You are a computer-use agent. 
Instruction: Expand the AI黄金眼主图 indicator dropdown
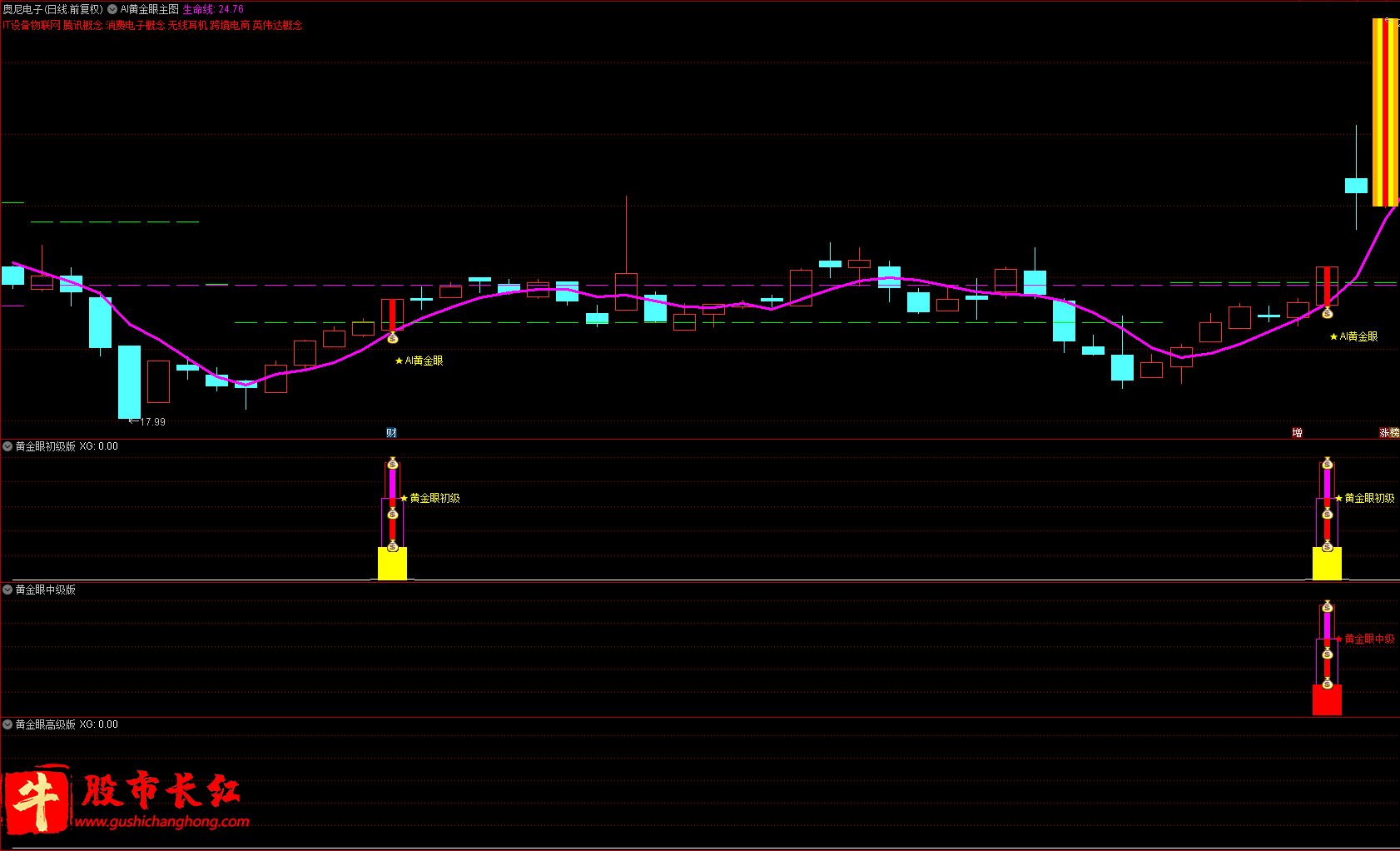[x=112, y=9]
